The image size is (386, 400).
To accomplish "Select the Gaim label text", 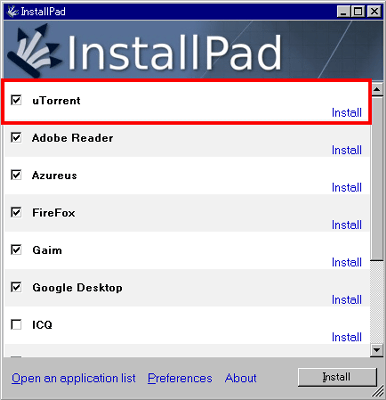I will click(x=47, y=250).
